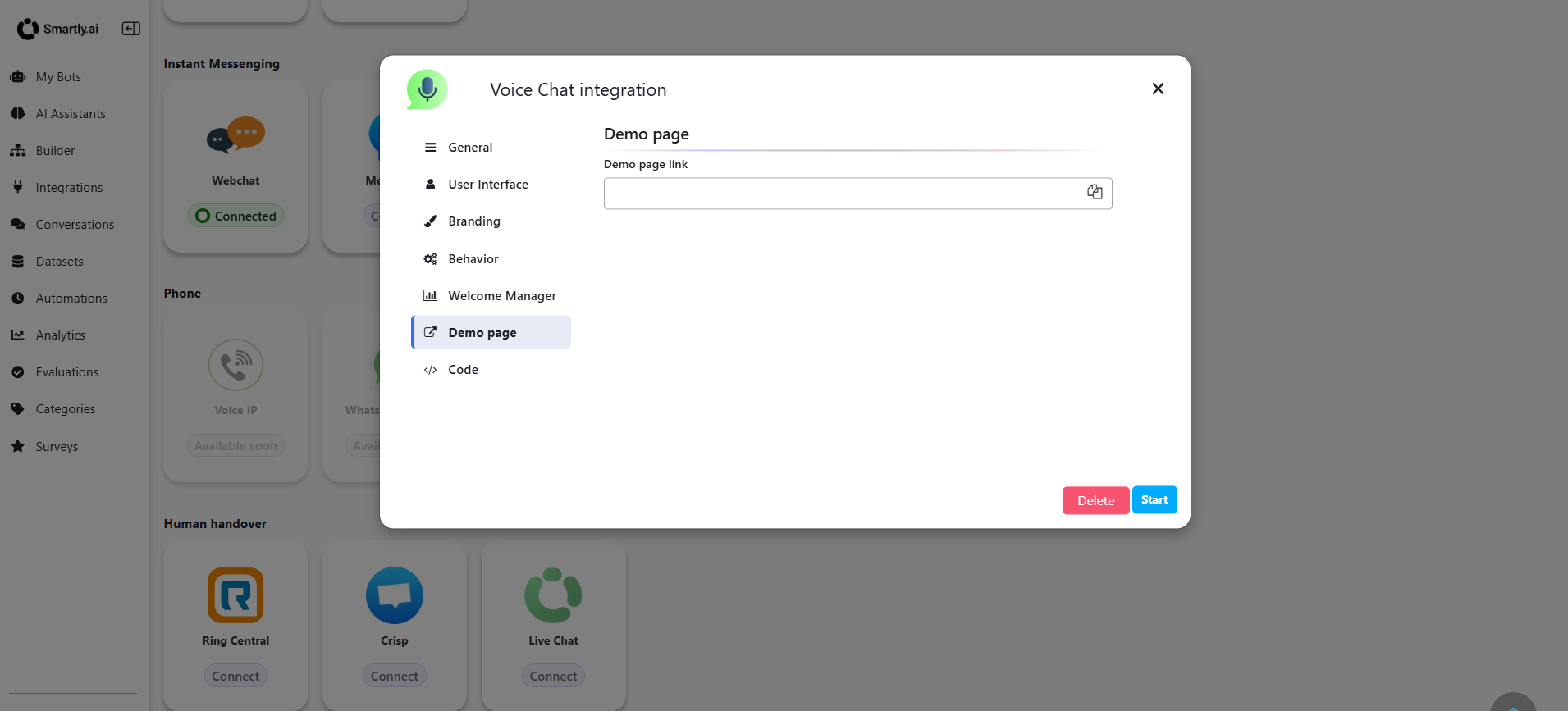Click the Datasets database icon
The height and width of the screenshot is (711, 1568).
pos(18,261)
